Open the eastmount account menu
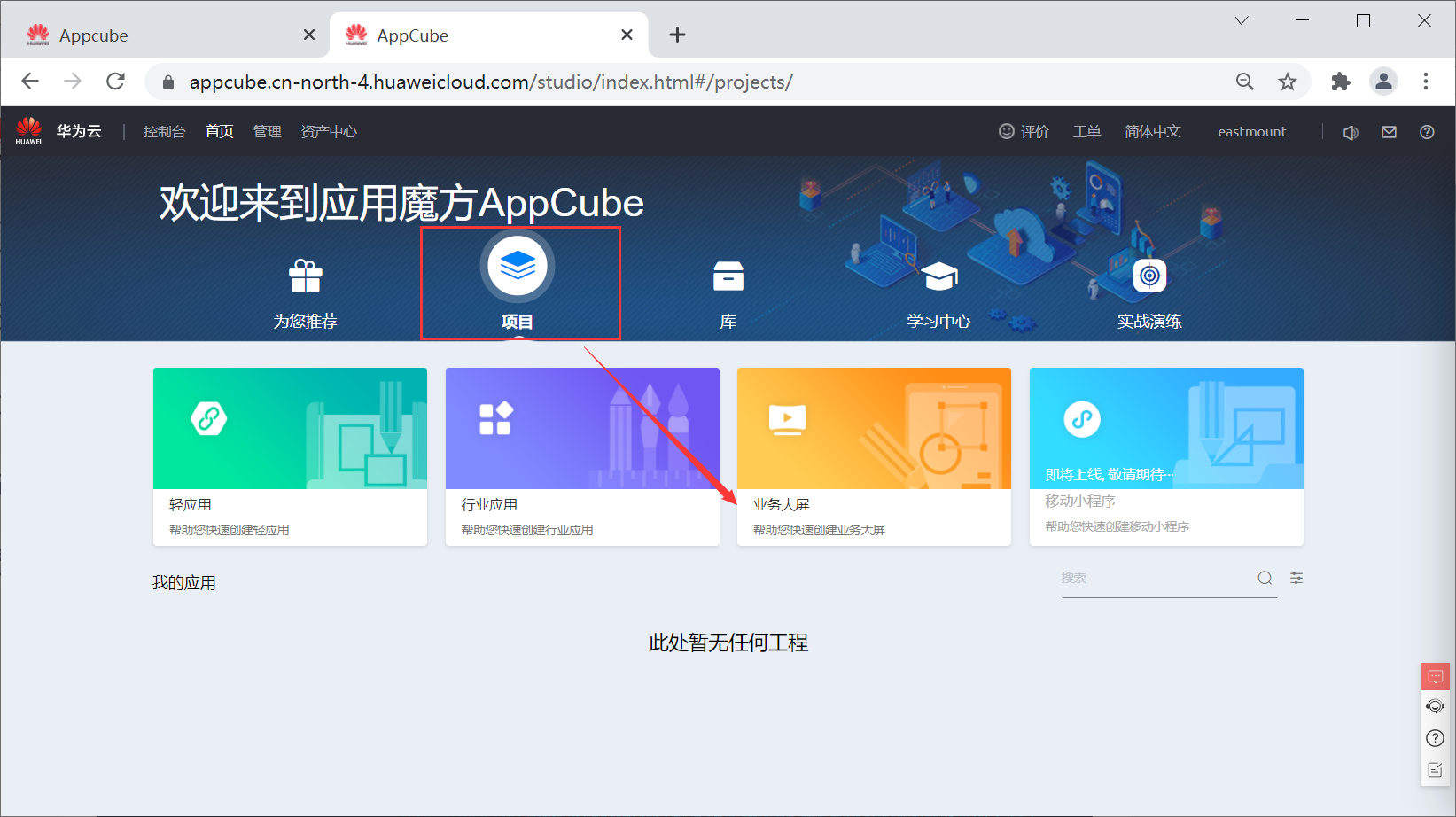The width and height of the screenshot is (1456, 817). pyautogui.click(x=1252, y=132)
